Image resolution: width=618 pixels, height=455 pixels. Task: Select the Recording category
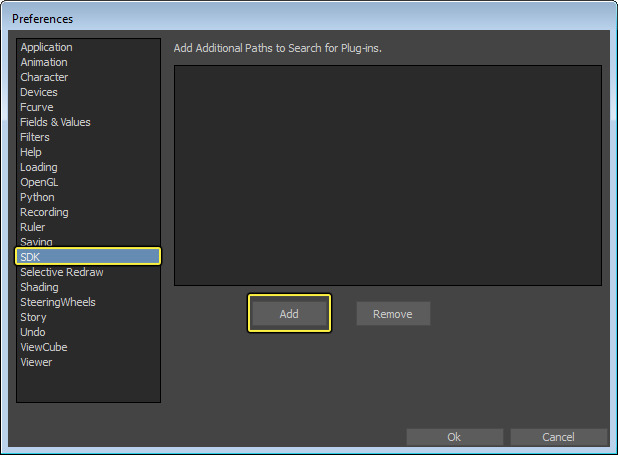click(44, 212)
